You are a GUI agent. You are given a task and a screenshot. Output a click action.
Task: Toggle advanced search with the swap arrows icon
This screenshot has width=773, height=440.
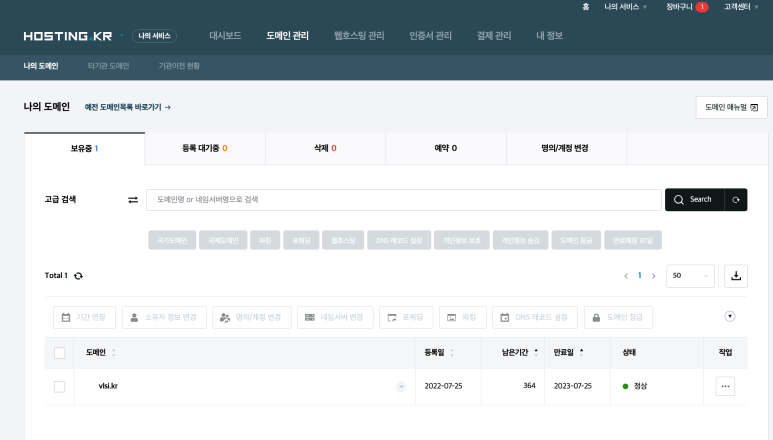click(x=133, y=200)
